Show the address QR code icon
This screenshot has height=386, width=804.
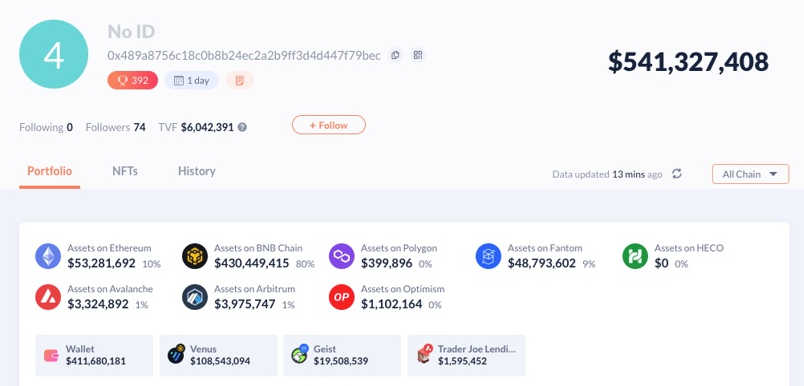point(418,55)
